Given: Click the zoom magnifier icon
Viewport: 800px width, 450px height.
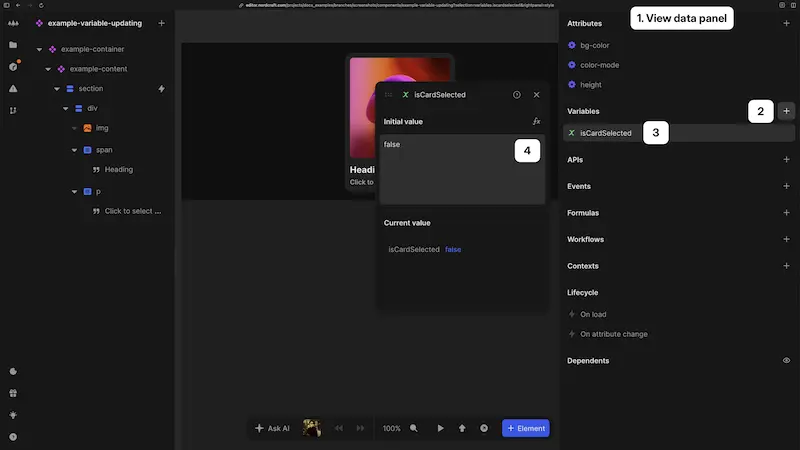Looking at the screenshot, I should tap(414, 429).
